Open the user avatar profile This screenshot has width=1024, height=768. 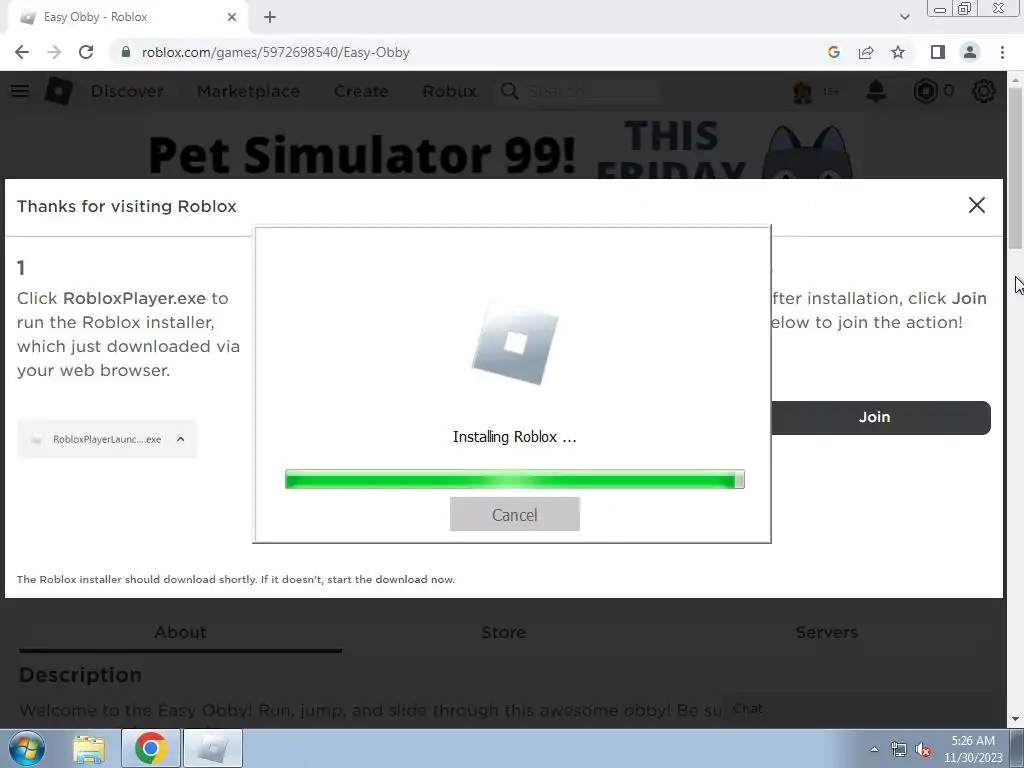pos(803,91)
